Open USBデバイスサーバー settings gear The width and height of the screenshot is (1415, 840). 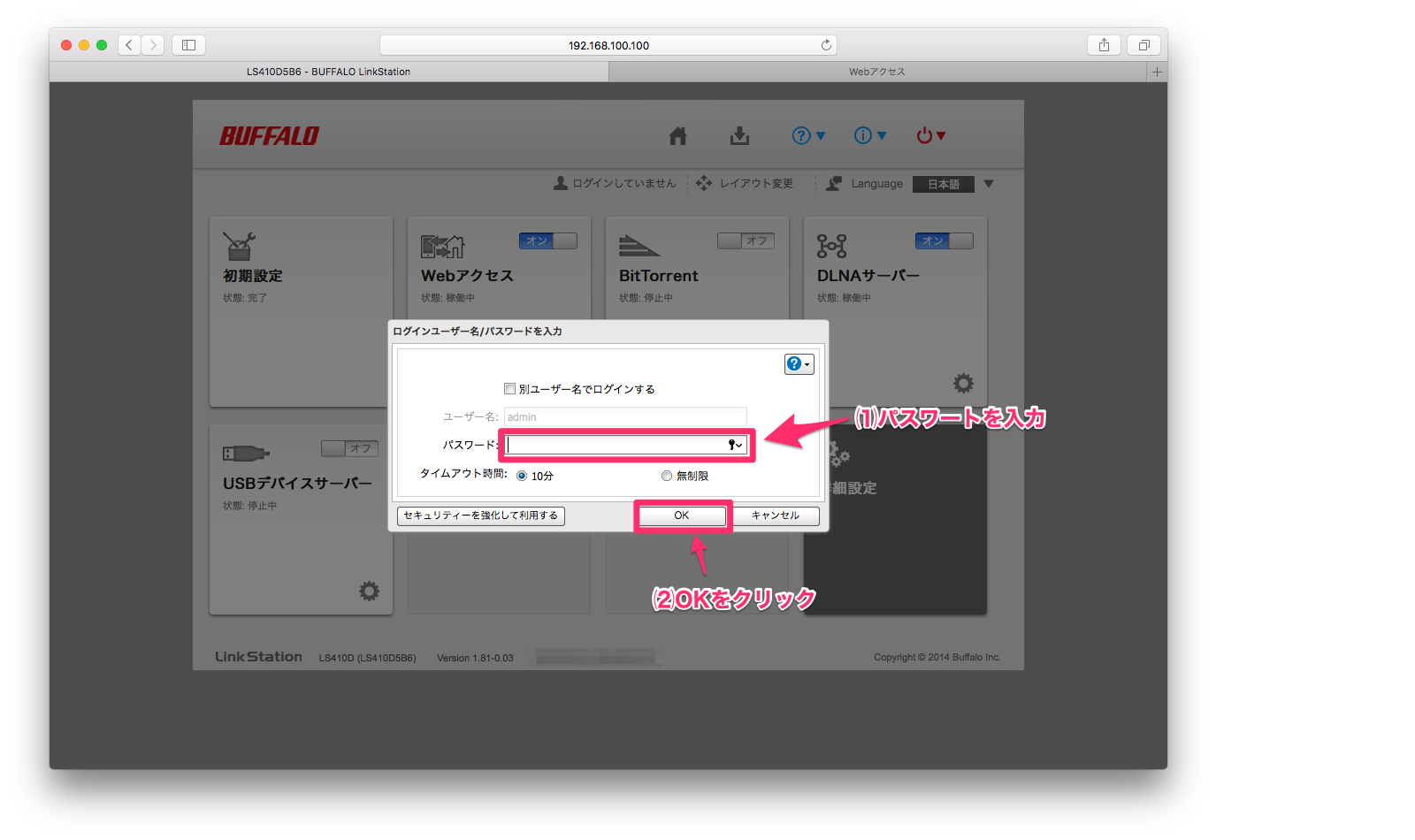pyautogui.click(x=369, y=591)
